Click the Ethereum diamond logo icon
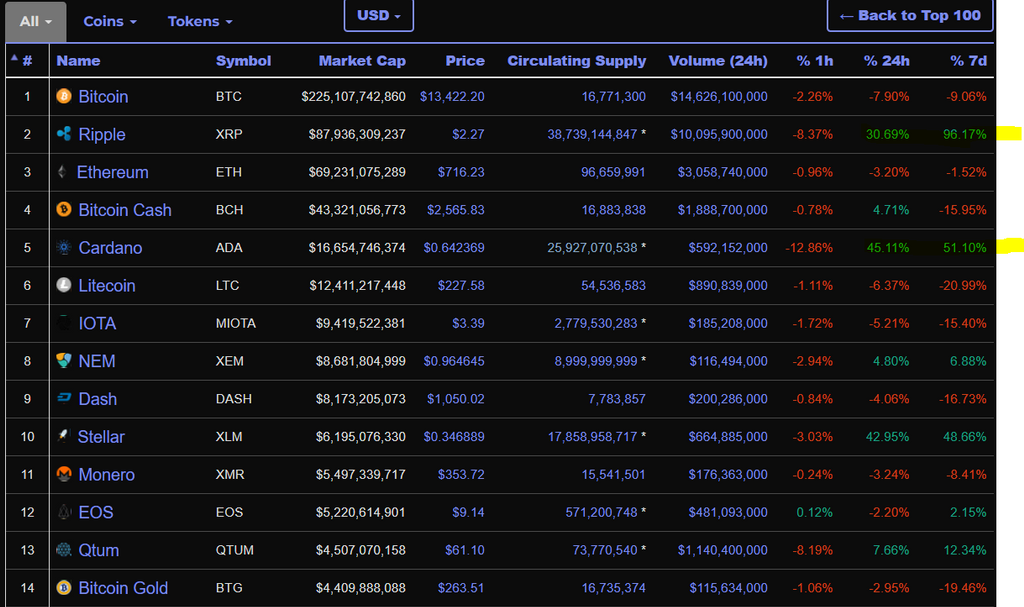This screenshot has height=607, width=1024. (62, 172)
